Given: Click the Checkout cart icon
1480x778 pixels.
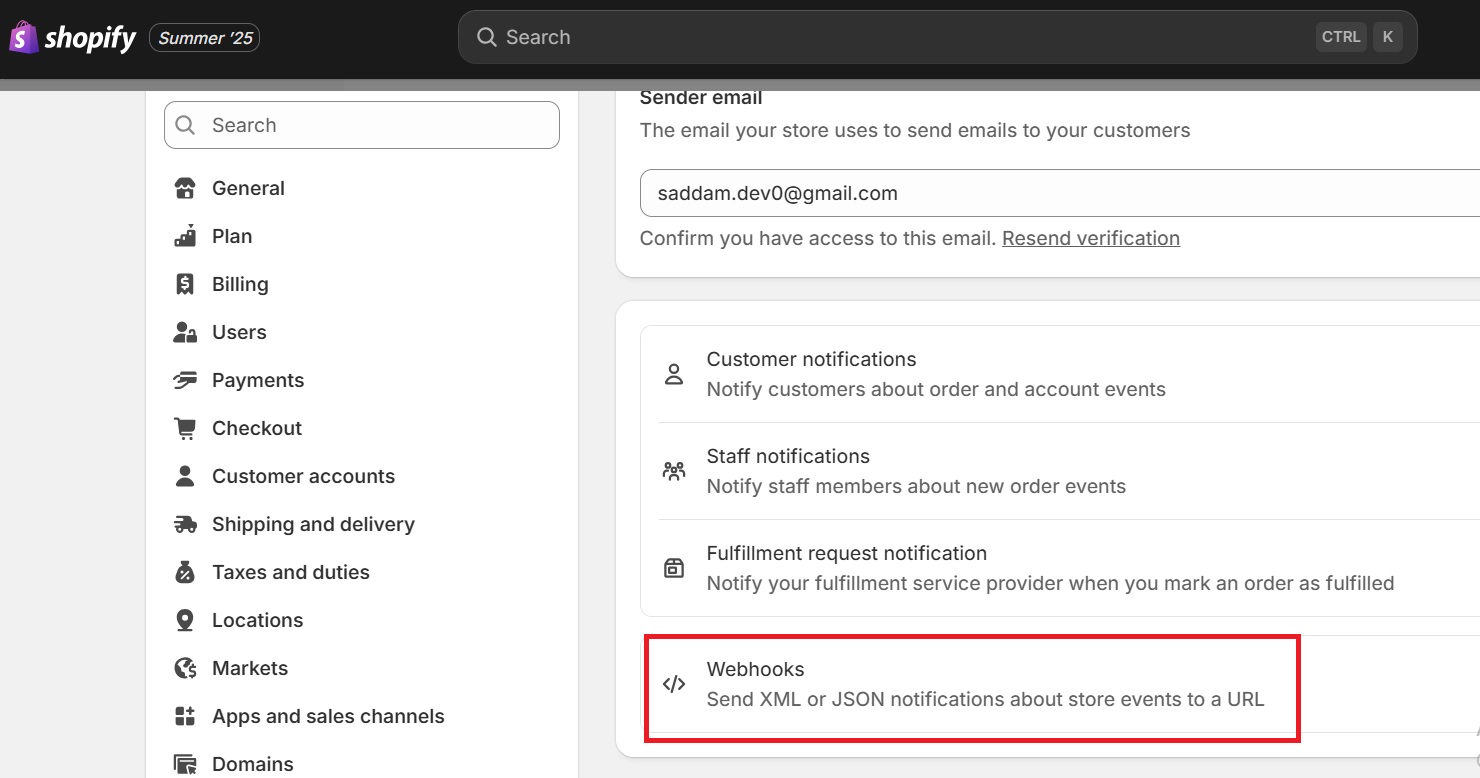Looking at the screenshot, I should point(185,428).
